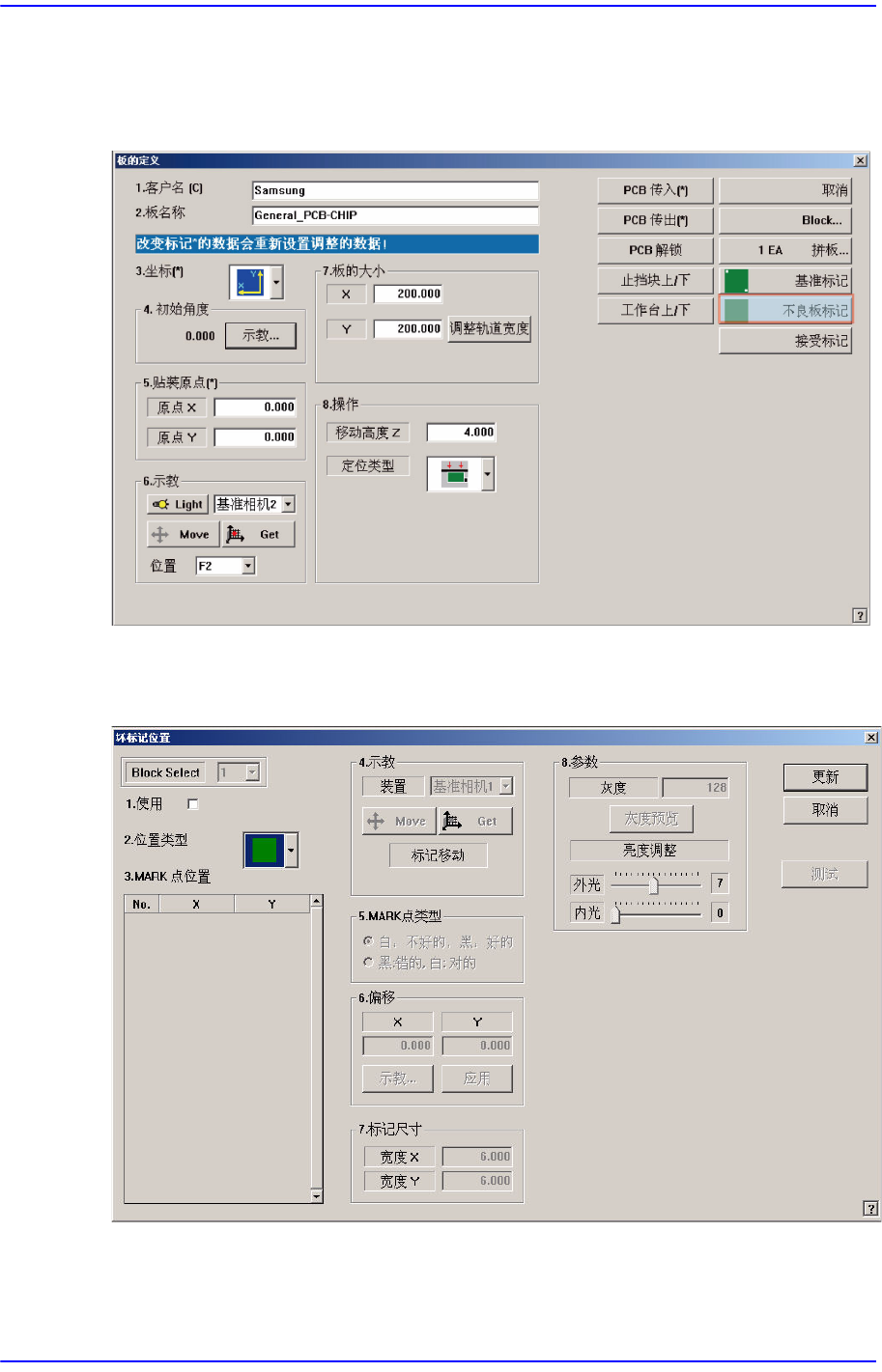Screen dimensions: 882x1372
Task: Click the customer name field containing Samsung
Action: click(394, 191)
